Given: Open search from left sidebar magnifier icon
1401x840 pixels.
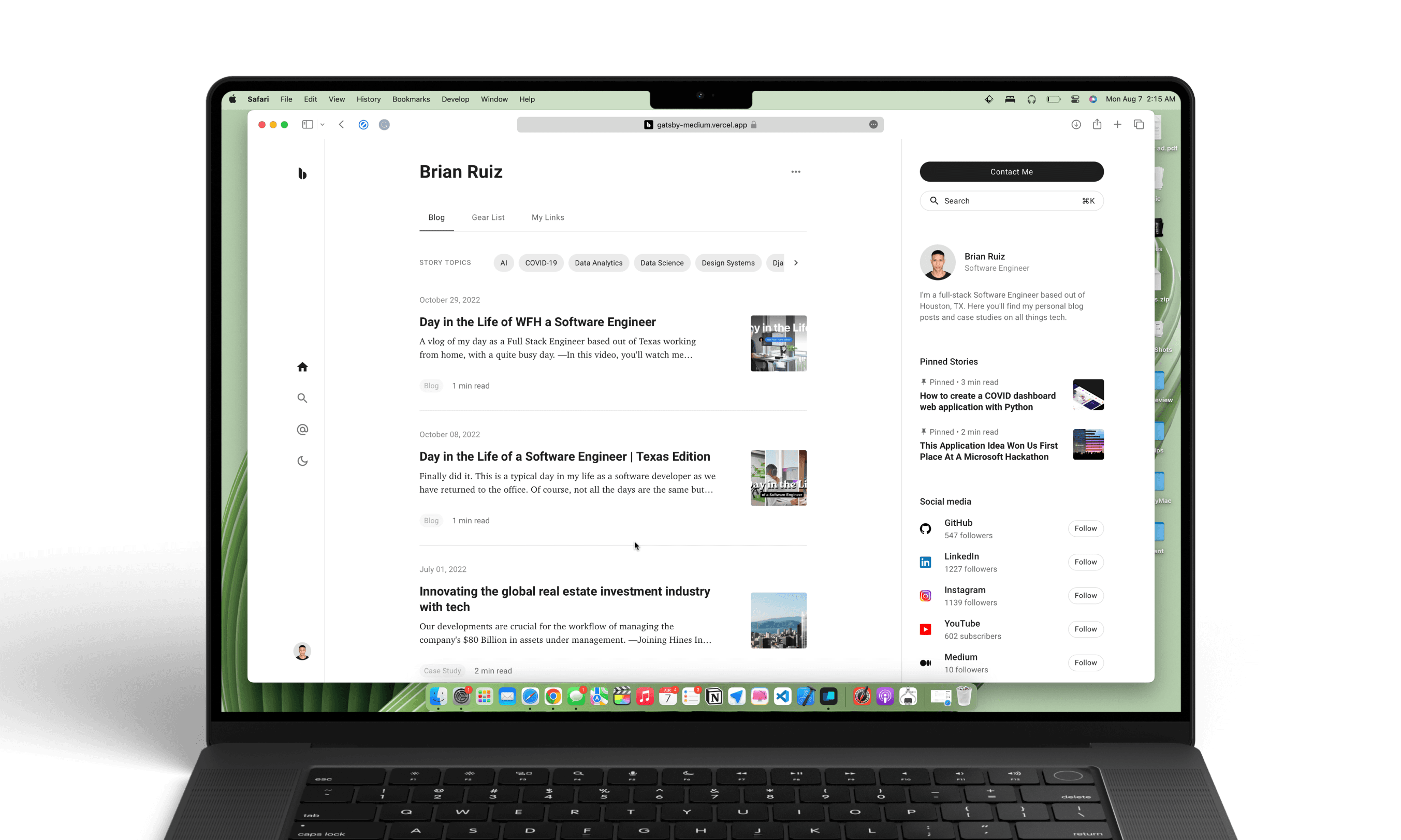Looking at the screenshot, I should [302, 398].
